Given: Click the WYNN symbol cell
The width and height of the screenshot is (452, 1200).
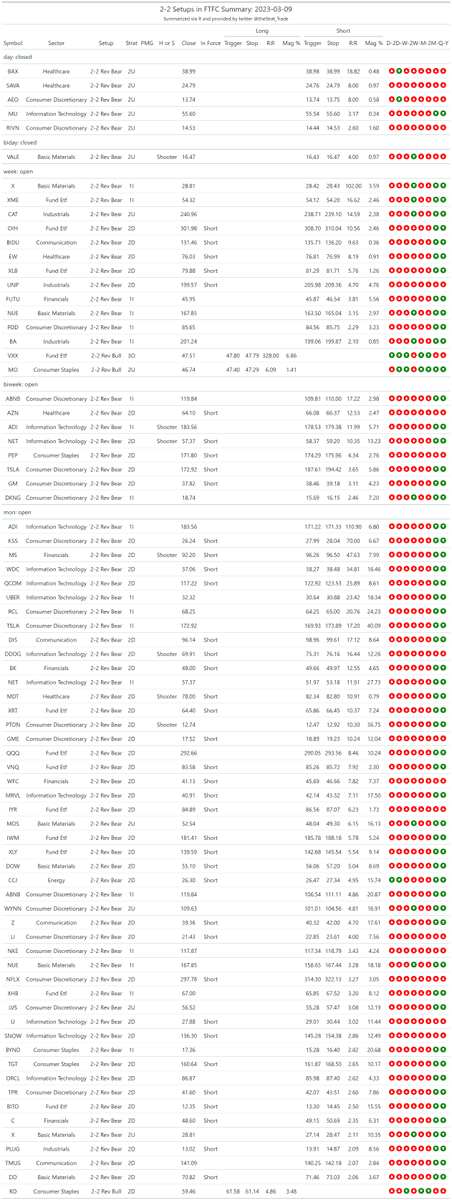Looking at the screenshot, I should coord(13,908).
